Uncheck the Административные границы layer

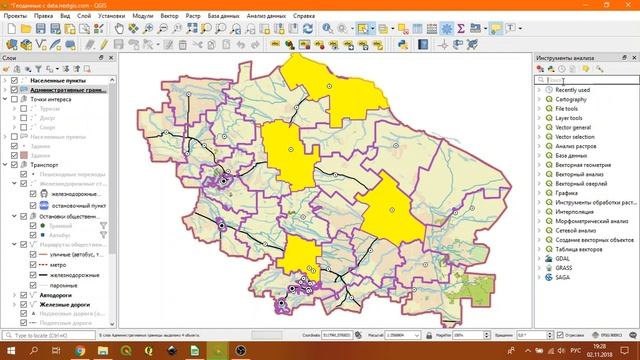(14, 90)
